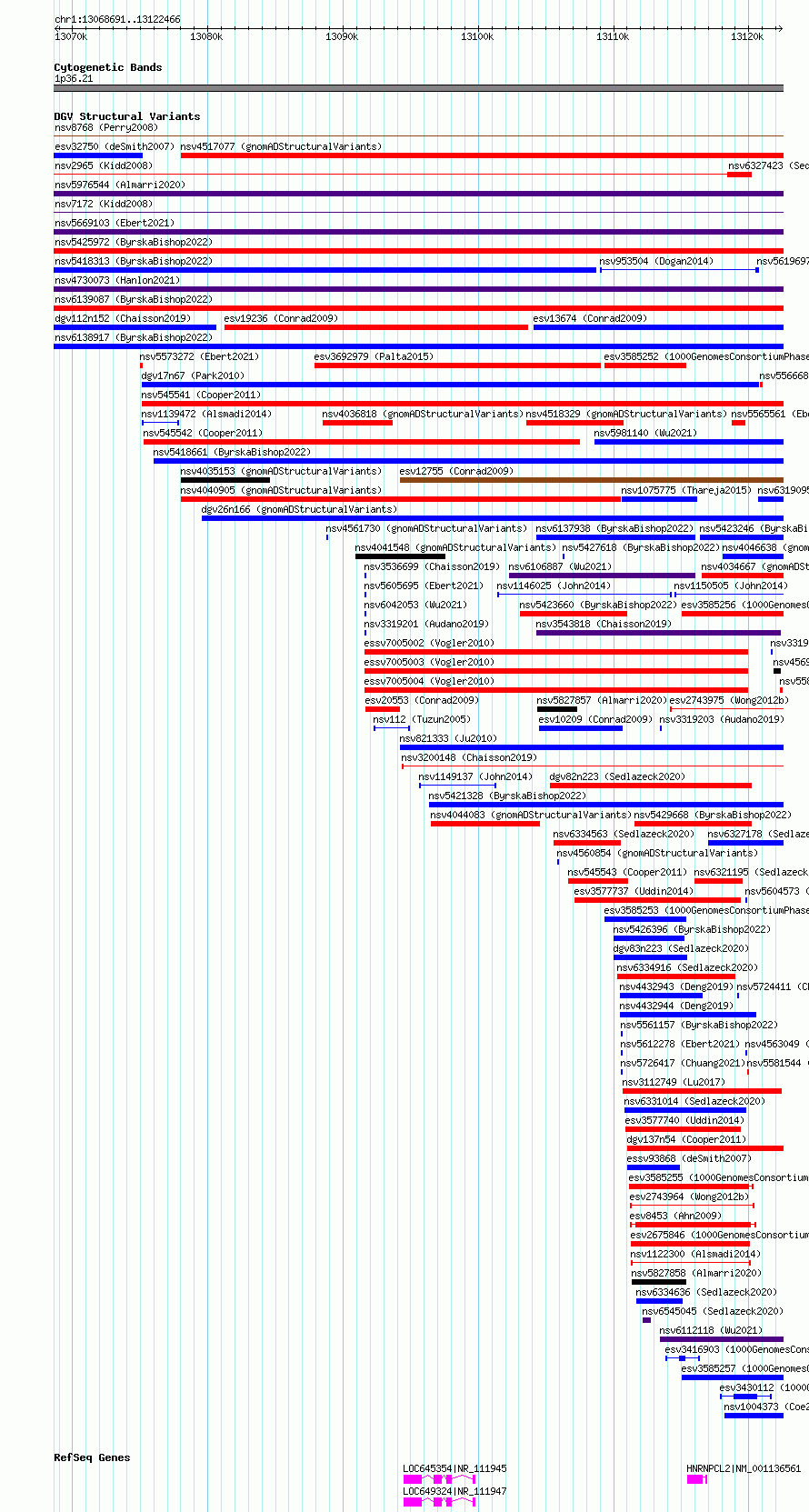
Task: Click the 13100k ruler position label
Action: coord(477,36)
